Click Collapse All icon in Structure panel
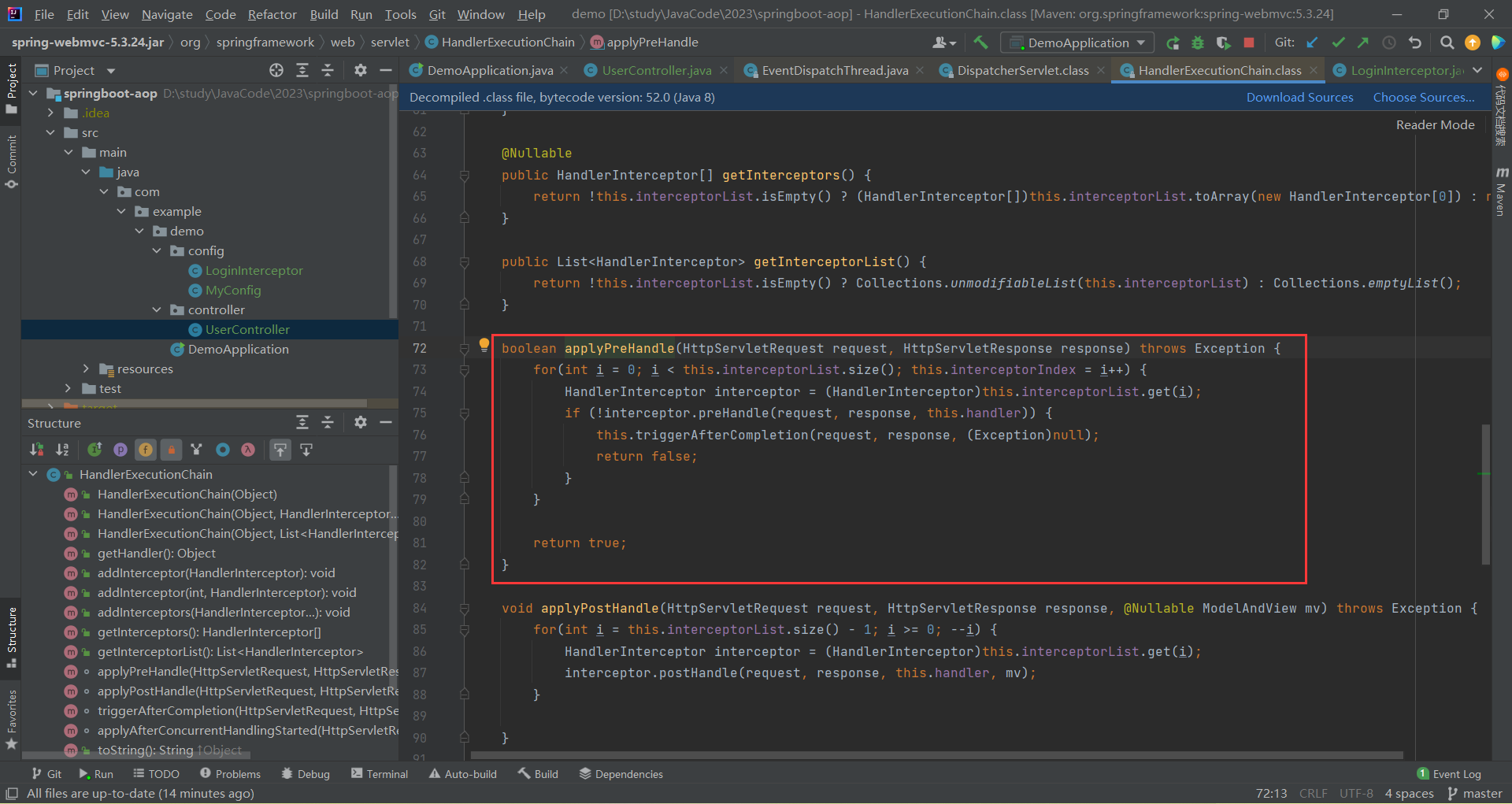1512x804 pixels. (x=328, y=422)
